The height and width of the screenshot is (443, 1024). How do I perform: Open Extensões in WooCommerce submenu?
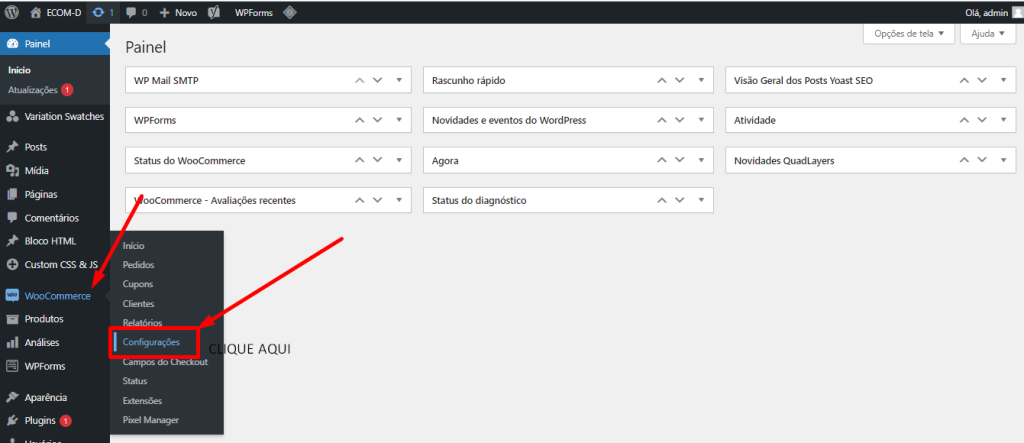pos(142,401)
